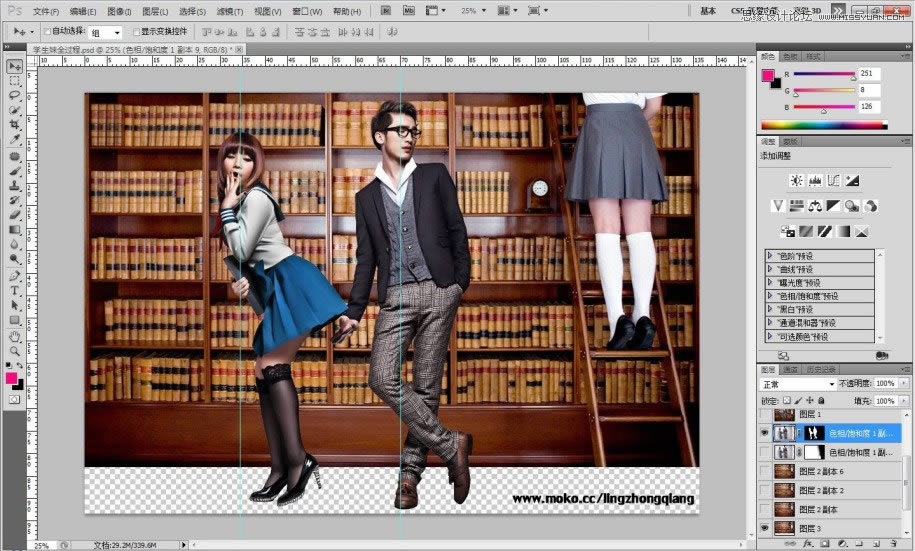Pick the Horizontal Type tool
The image size is (915, 551).
point(15,290)
